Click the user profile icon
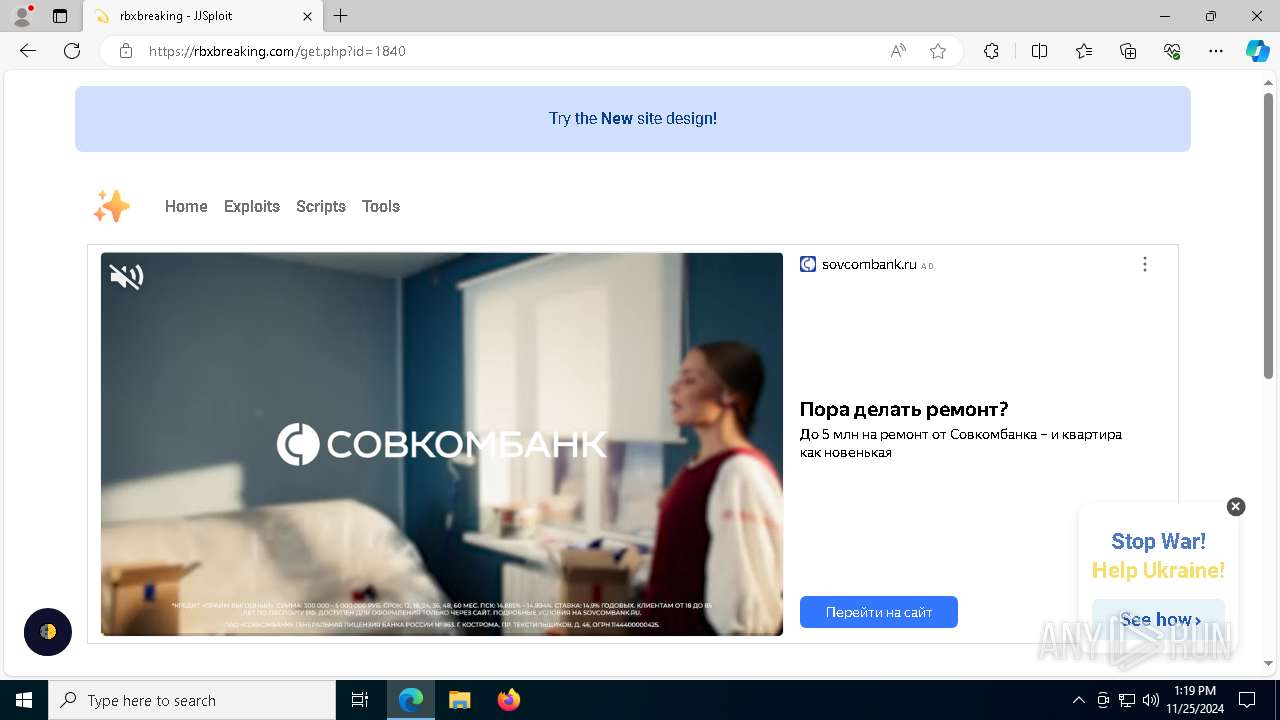1280x720 pixels. pyautogui.click(x=22, y=16)
